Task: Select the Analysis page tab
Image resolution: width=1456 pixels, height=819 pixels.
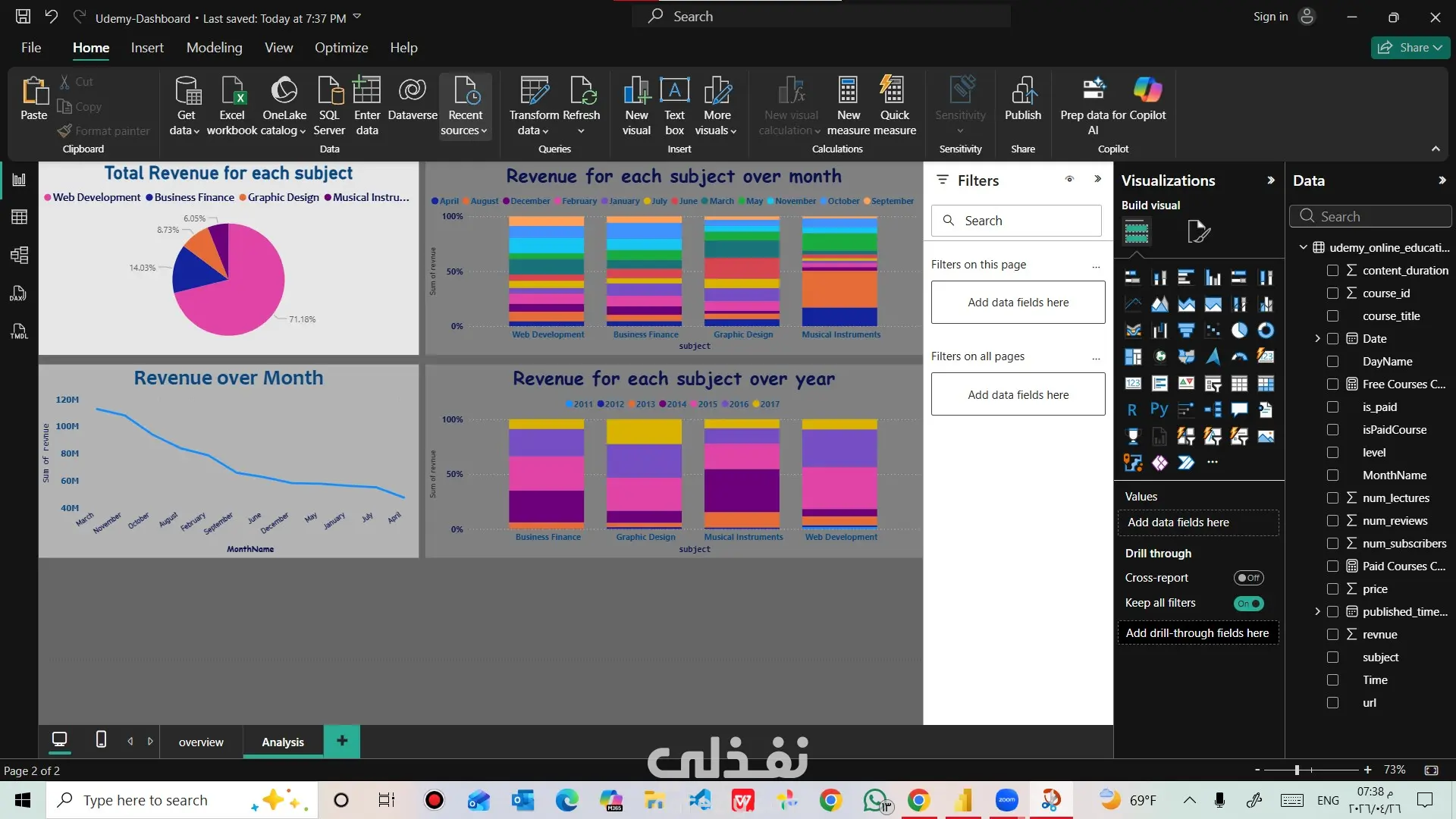Action: (x=283, y=742)
